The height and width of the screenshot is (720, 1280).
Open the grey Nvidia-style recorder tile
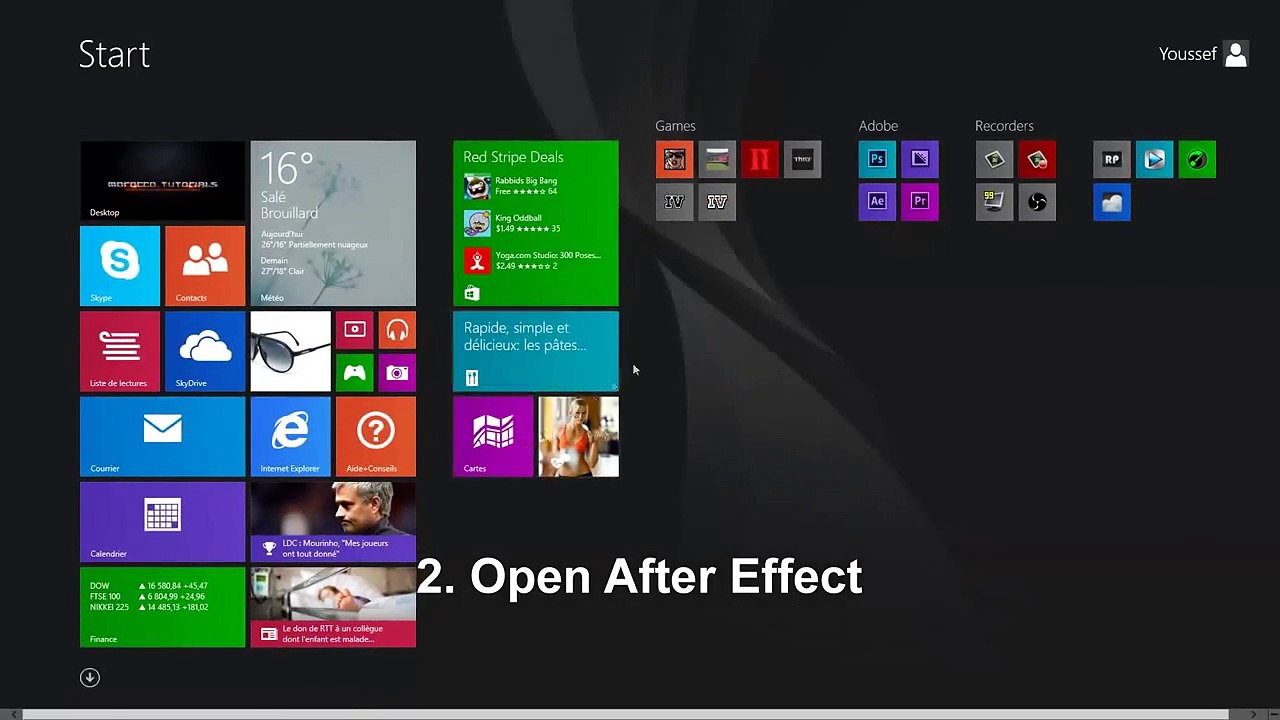click(994, 159)
